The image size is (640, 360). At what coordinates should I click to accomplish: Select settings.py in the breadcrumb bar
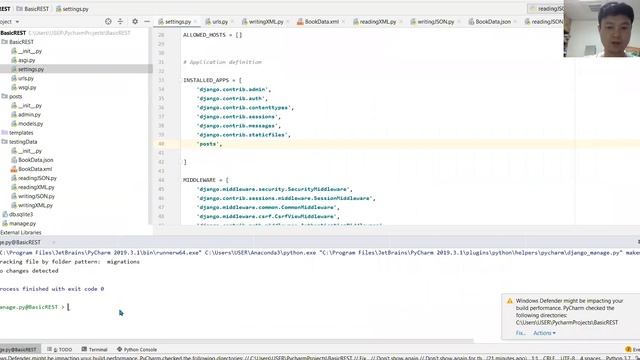pos(72,9)
